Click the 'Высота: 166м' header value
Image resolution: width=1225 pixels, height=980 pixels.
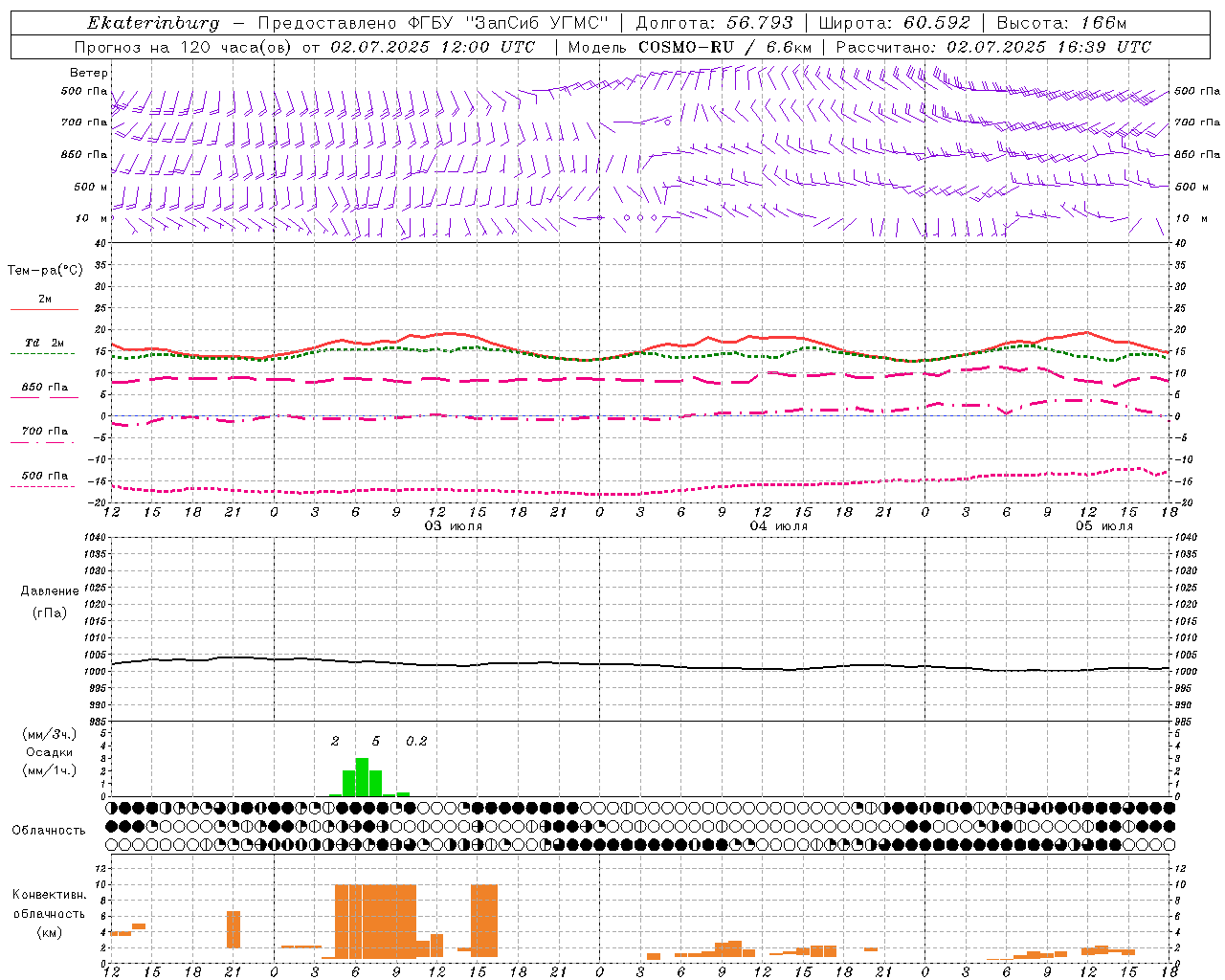tap(1061, 23)
